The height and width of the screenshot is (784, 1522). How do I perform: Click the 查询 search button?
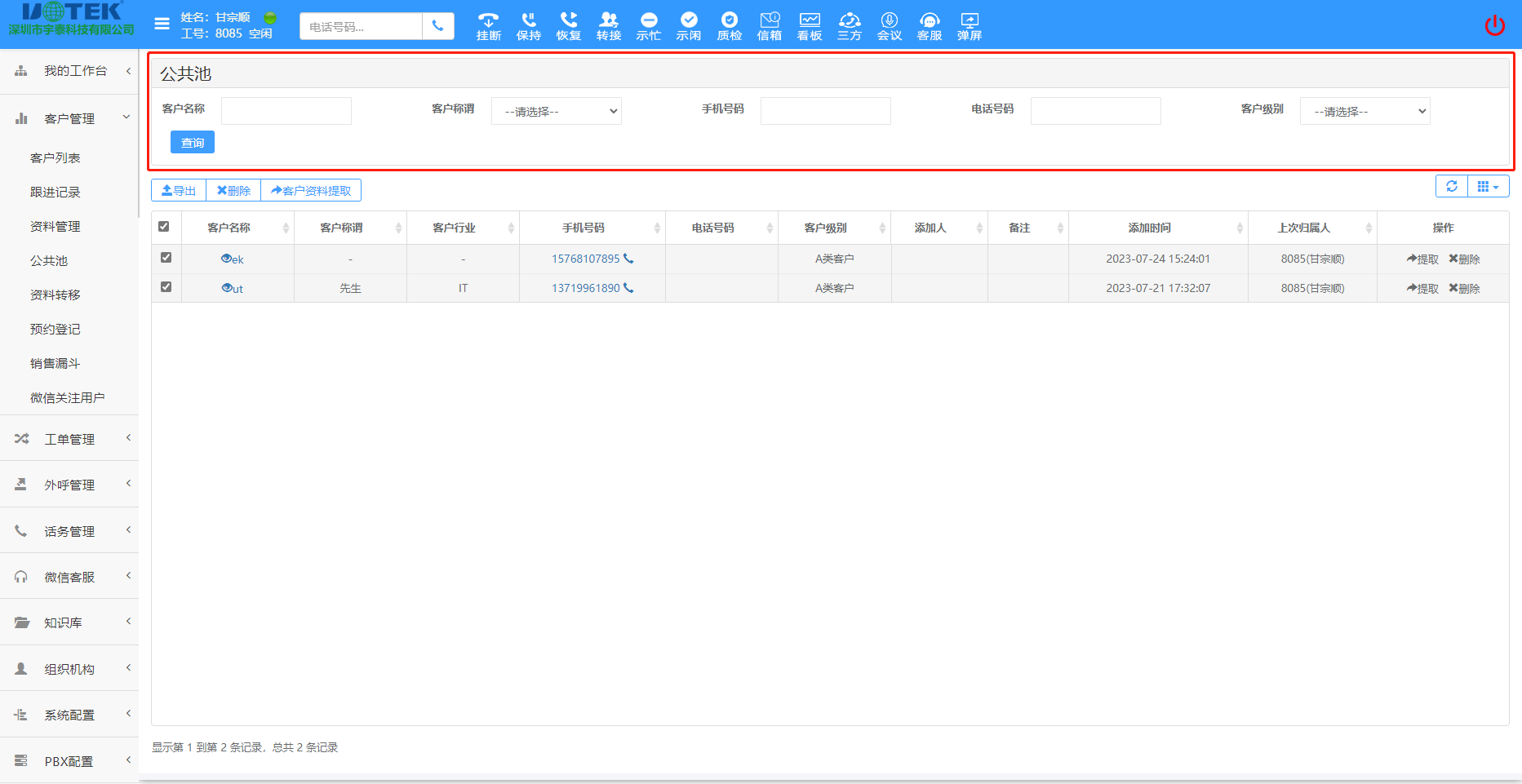[193, 142]
